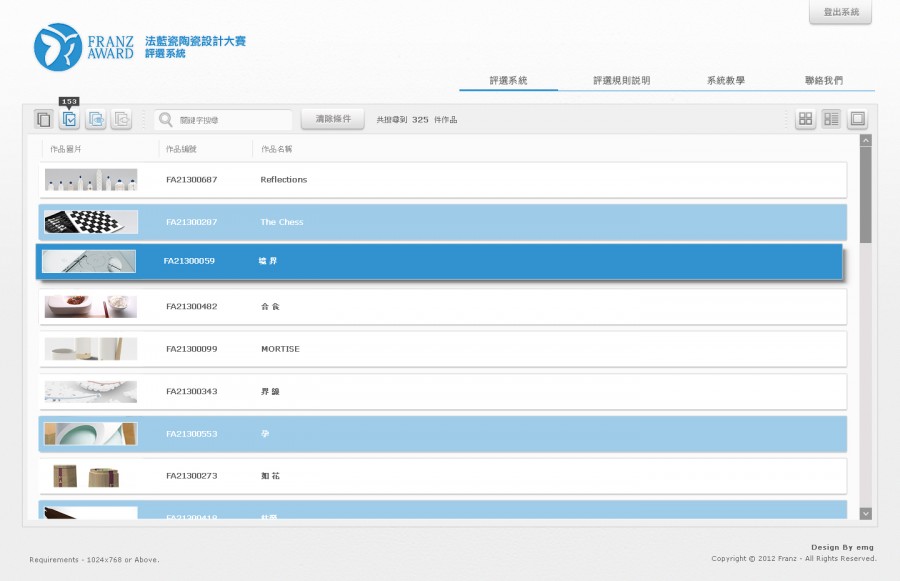Open the 聯絡我們 tab
Viewport: 900px width, 581px height.
(824, 80)
